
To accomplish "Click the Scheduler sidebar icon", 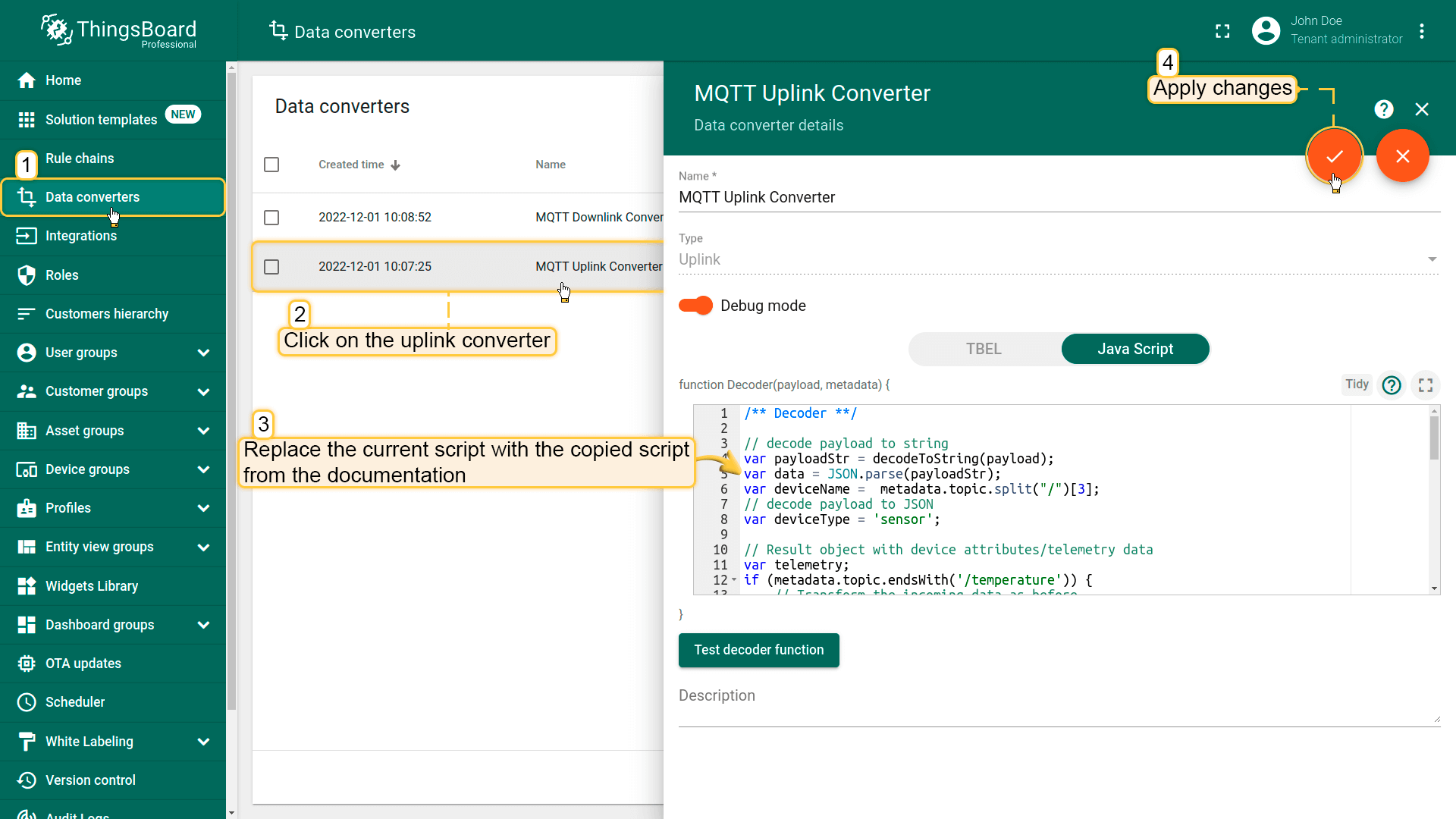I will (x=27, y=702).
